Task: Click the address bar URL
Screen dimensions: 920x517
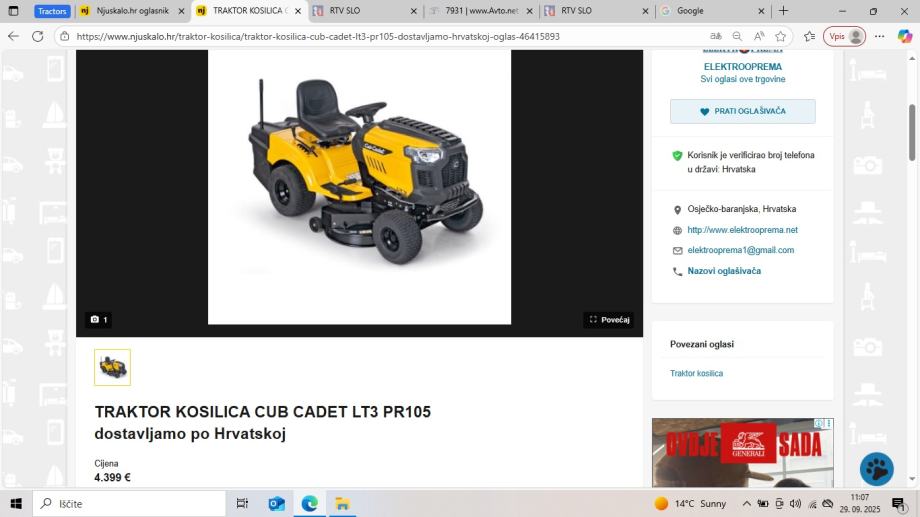Action: pos(318,36)
